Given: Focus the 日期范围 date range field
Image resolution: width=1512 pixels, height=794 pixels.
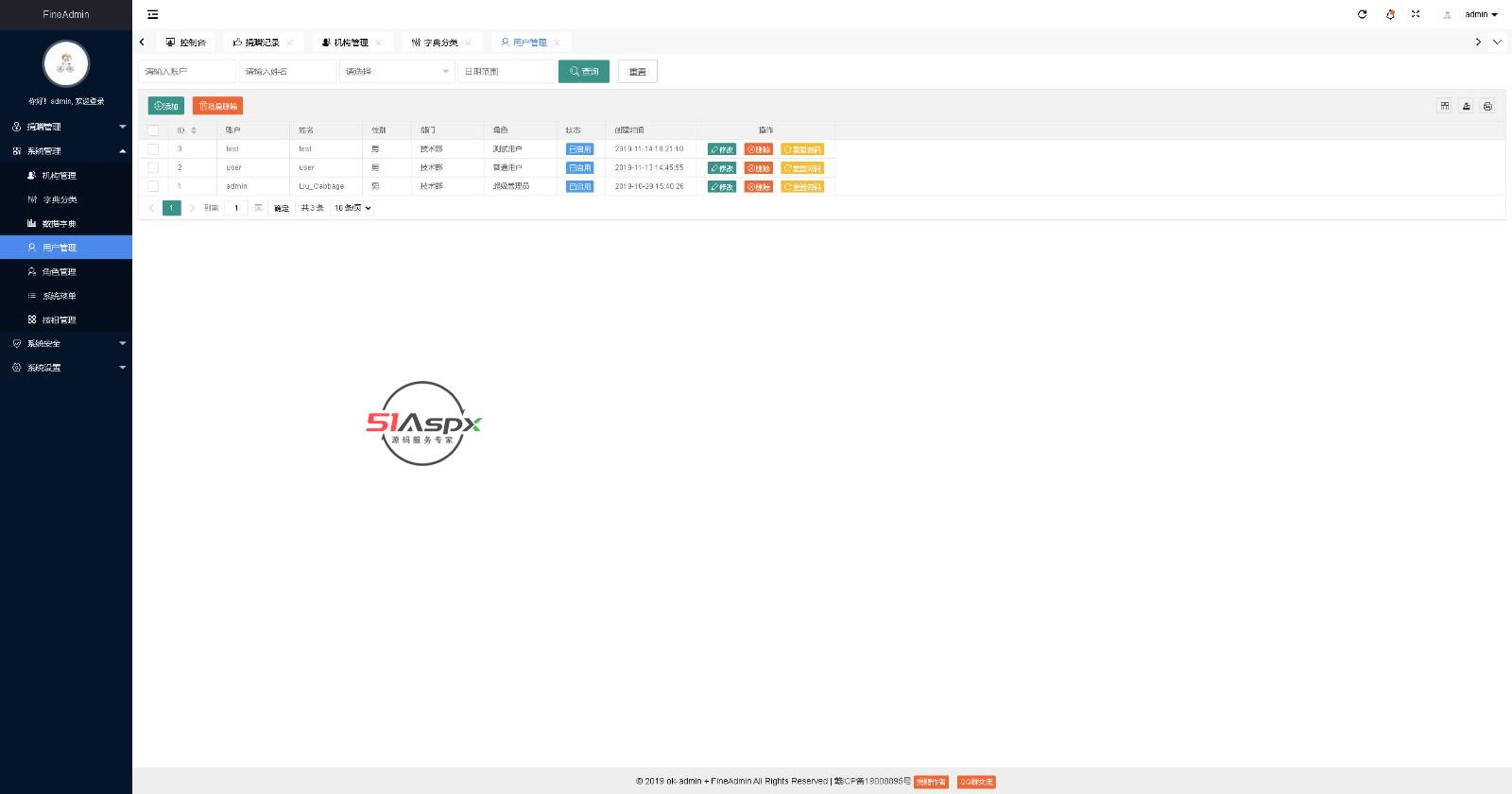Looking at the screenshot, I should [x=507, y=72].
